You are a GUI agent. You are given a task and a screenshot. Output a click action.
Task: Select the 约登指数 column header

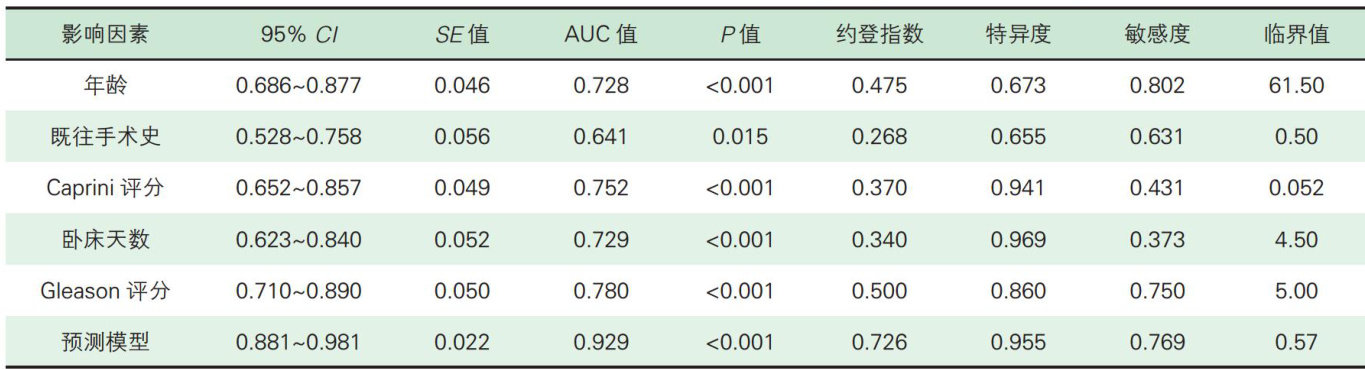point(879,35)
